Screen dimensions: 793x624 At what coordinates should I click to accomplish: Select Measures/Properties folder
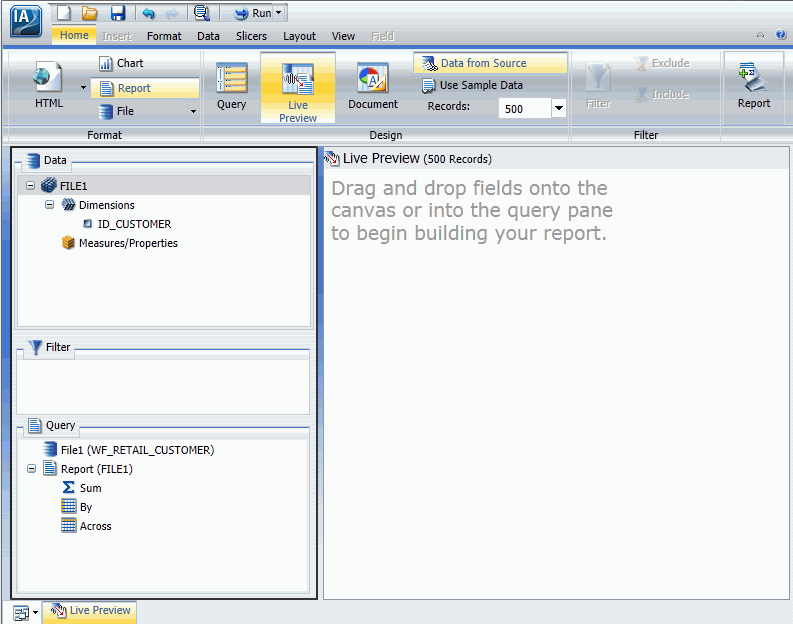128,243
